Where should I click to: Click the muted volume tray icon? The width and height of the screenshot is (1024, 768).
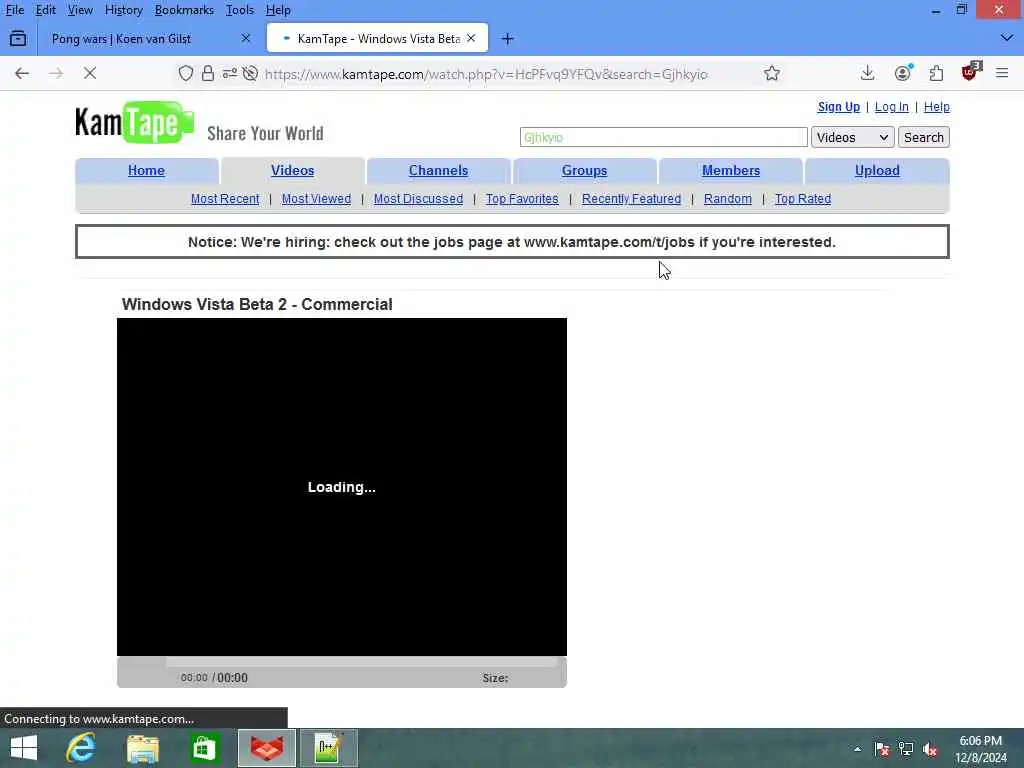pyautogui.click(x=929, y=749)
